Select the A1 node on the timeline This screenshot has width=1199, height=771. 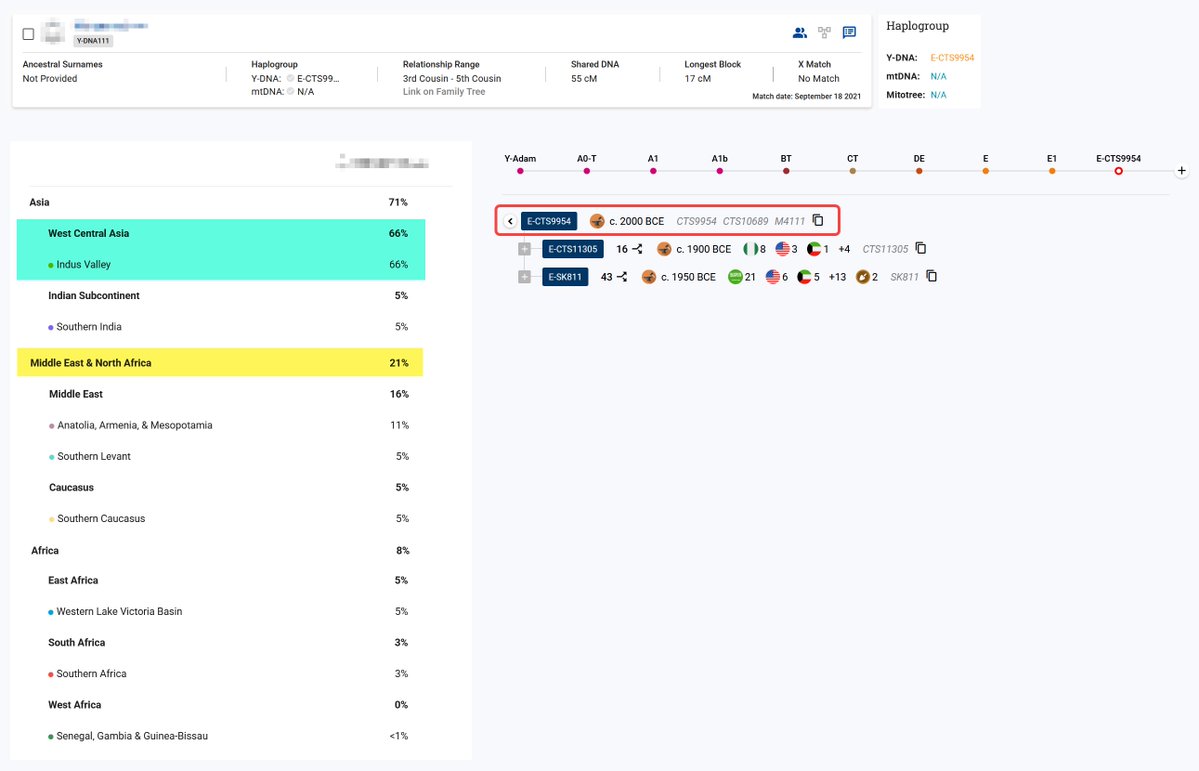coord(653,171)
